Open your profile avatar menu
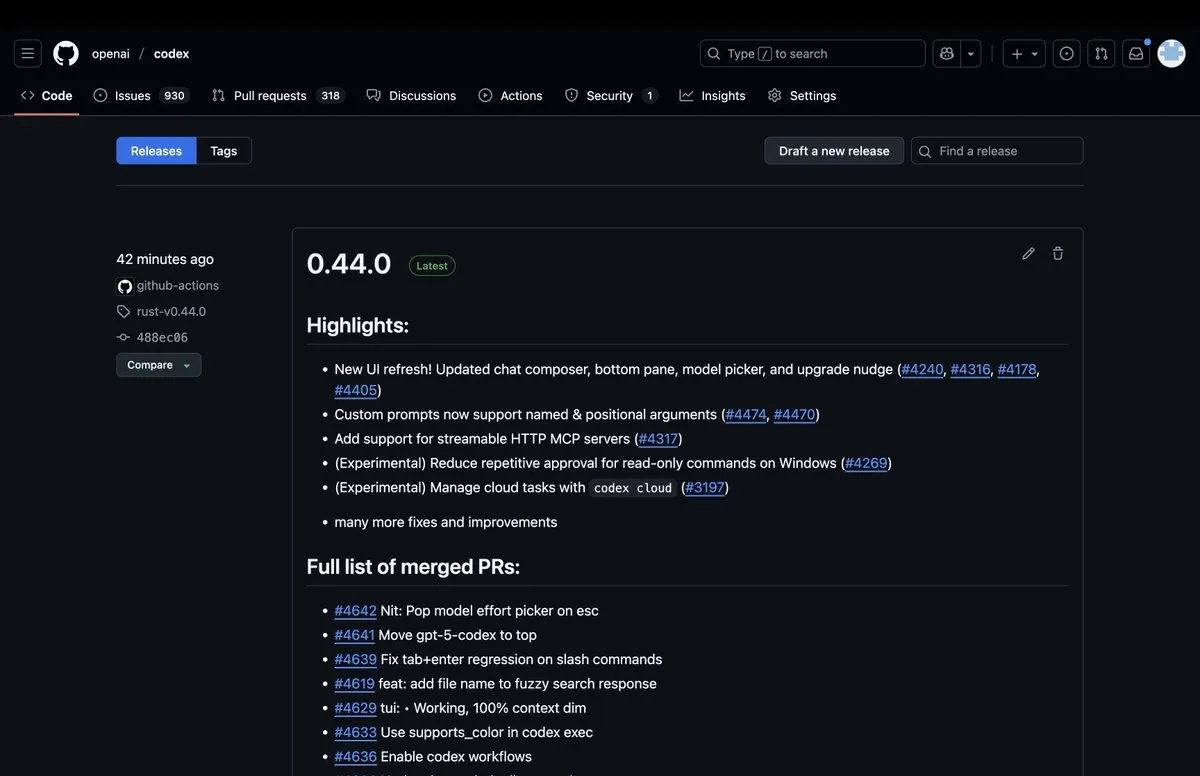The height and width of the screenshot is (776, 1200). coord(1170,52)
